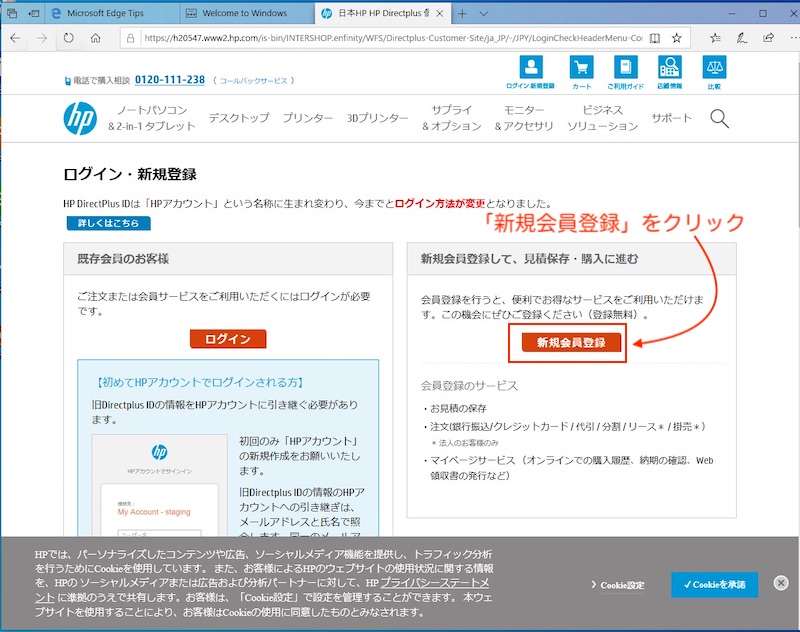Click the Add notes pen icon

click(742, 38)
